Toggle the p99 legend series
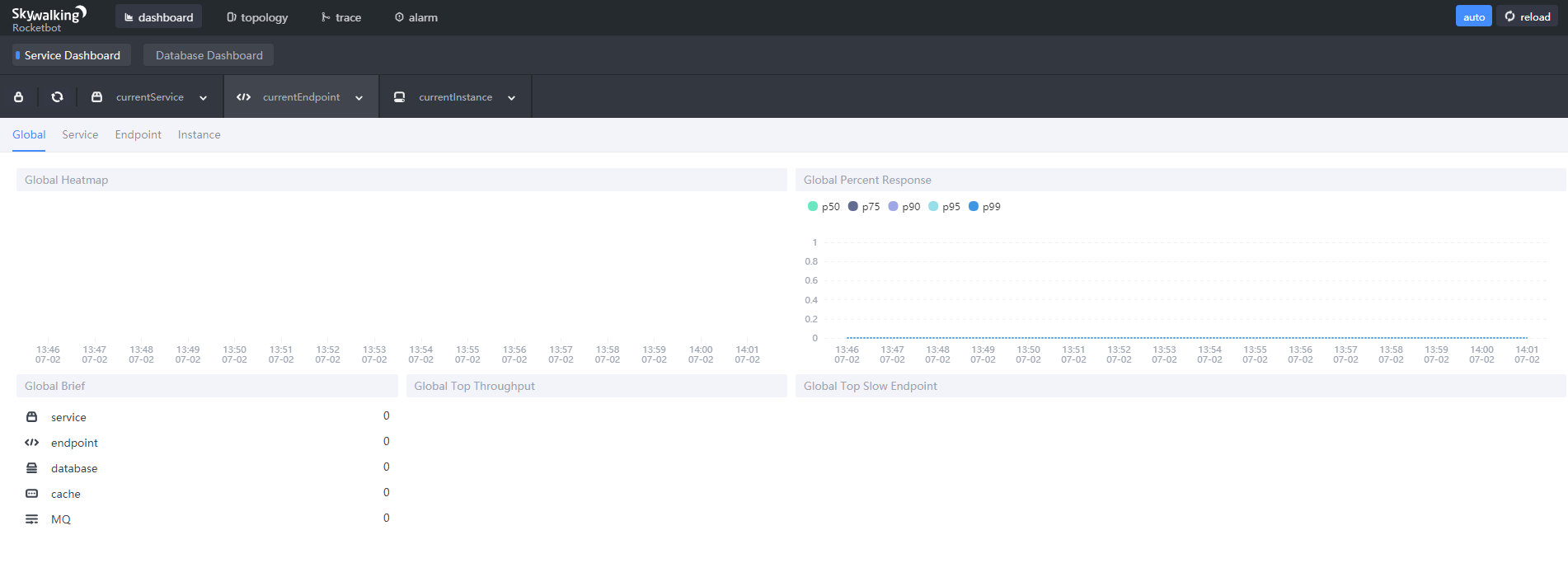Viewport: 1568px width, 563px height. (984, 206)
